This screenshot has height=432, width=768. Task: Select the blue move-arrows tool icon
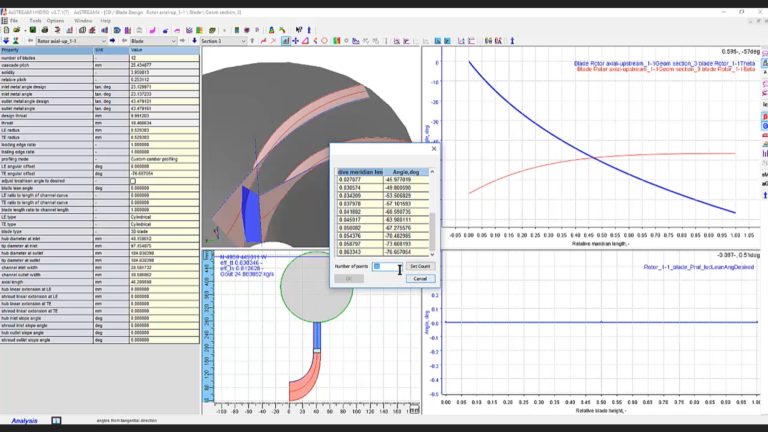(295, 41)
